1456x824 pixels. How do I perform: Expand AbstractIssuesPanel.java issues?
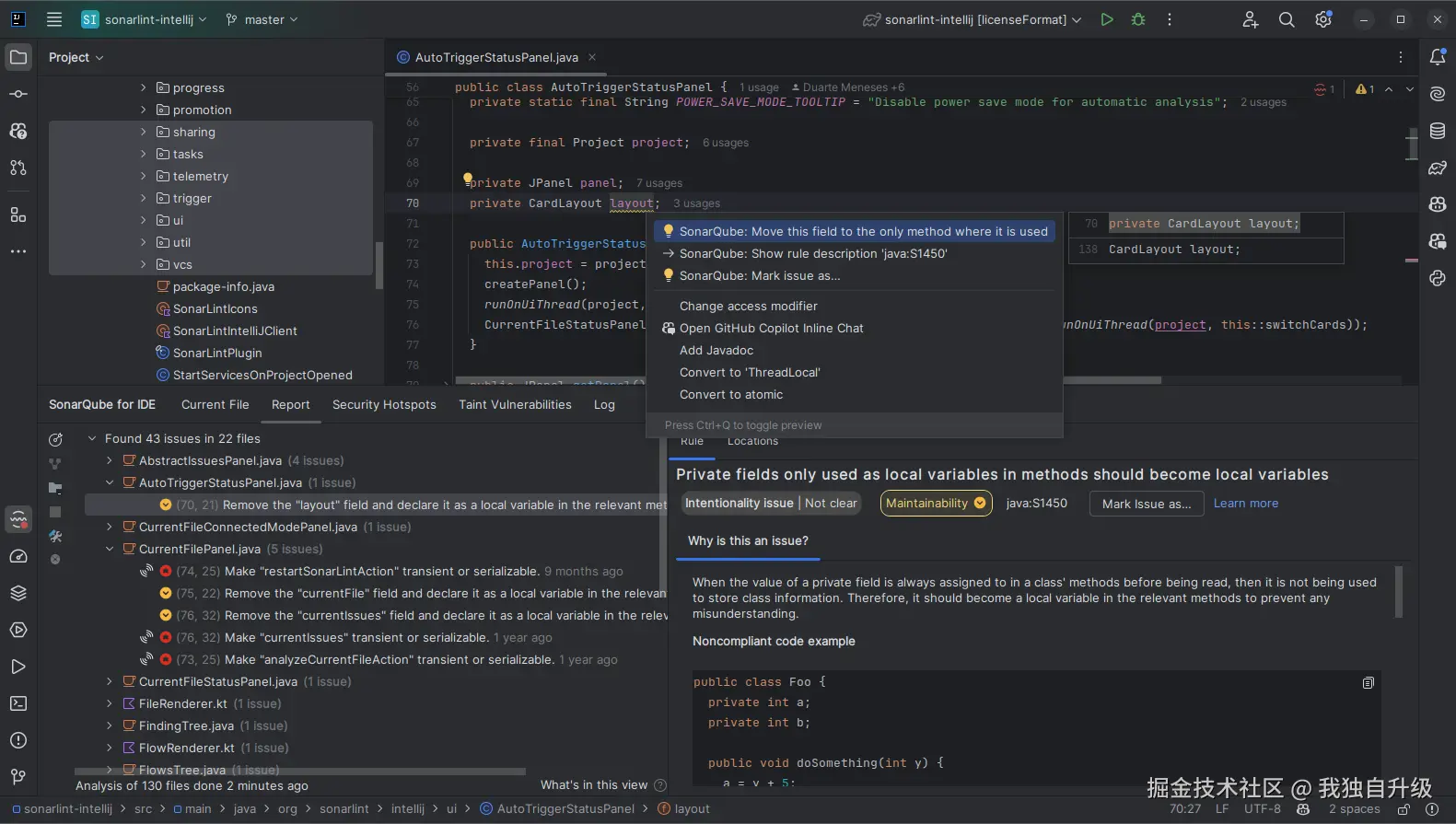(110, 461)
